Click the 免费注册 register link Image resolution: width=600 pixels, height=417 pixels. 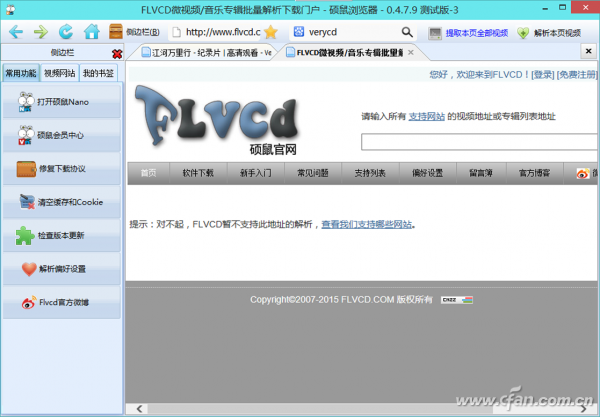tap(577, 75)
